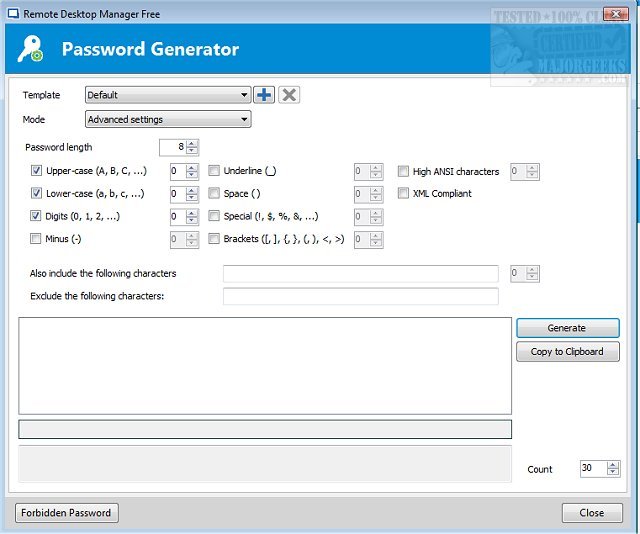This screenshot has width=640, height=534.
Task: Click the 'Also include the following characters' field
Action: pos(361,274)
